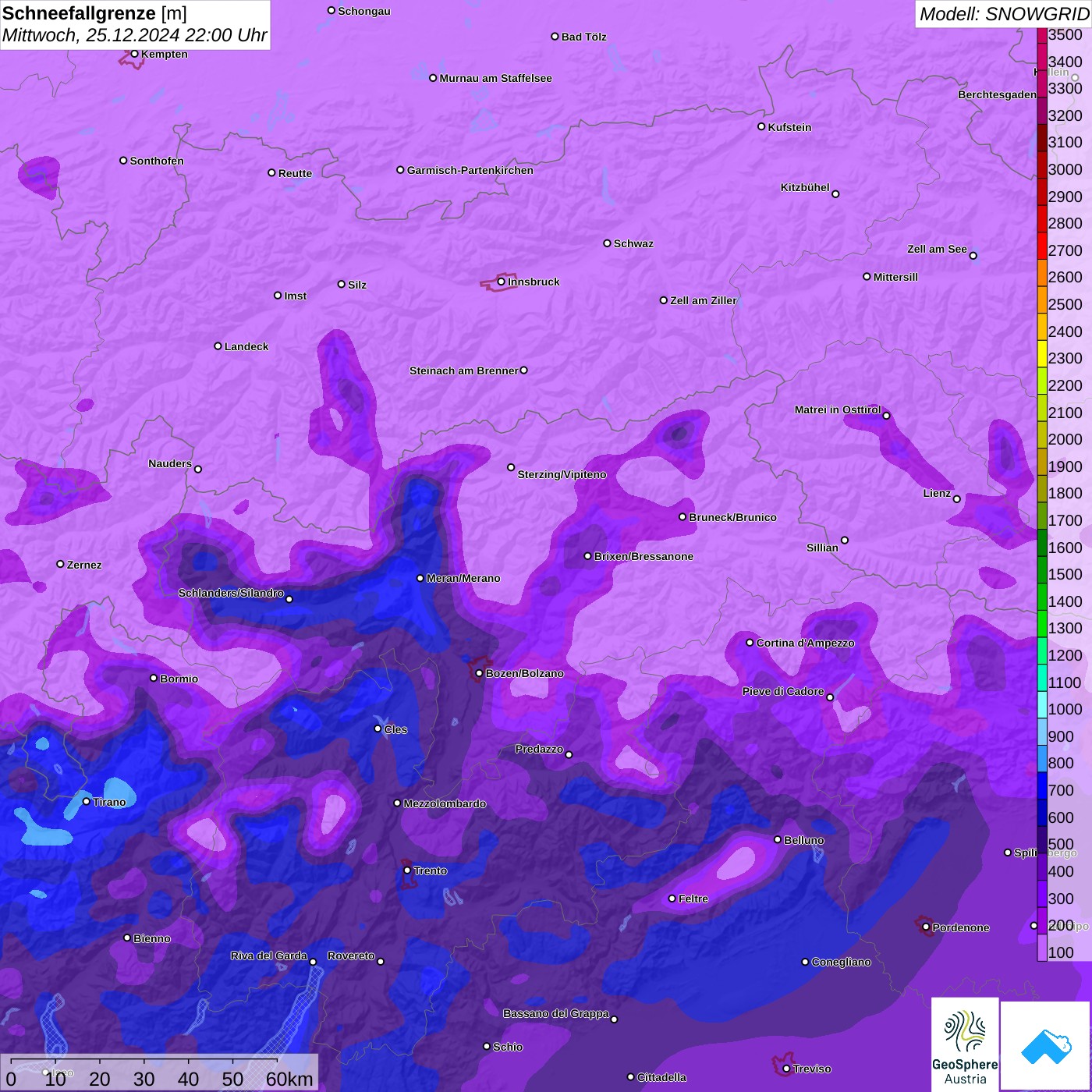Screen dimensions: 1092x1092
Task: Click the Kempten city marker
Action: [x=134, y=54]
